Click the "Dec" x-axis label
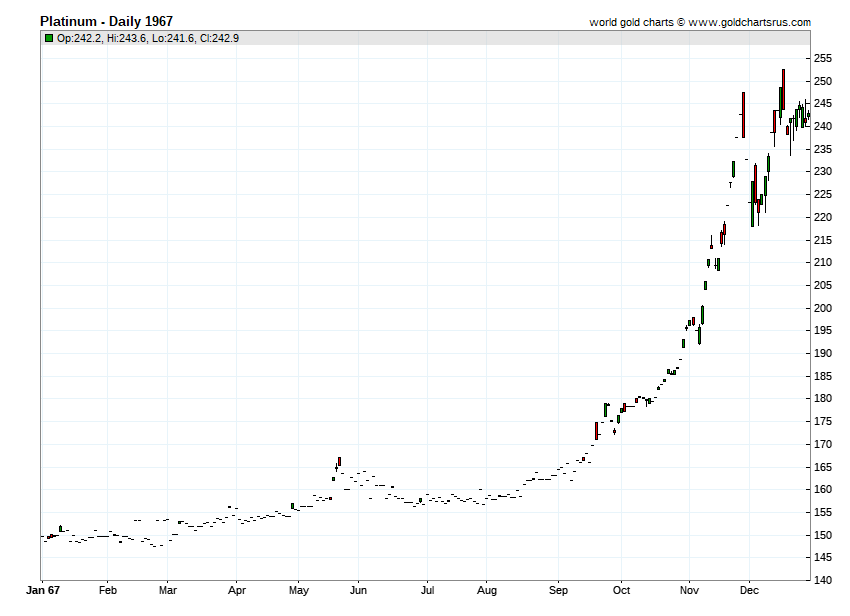The height and width of the screenshot is (616, 850). (749, 591)
